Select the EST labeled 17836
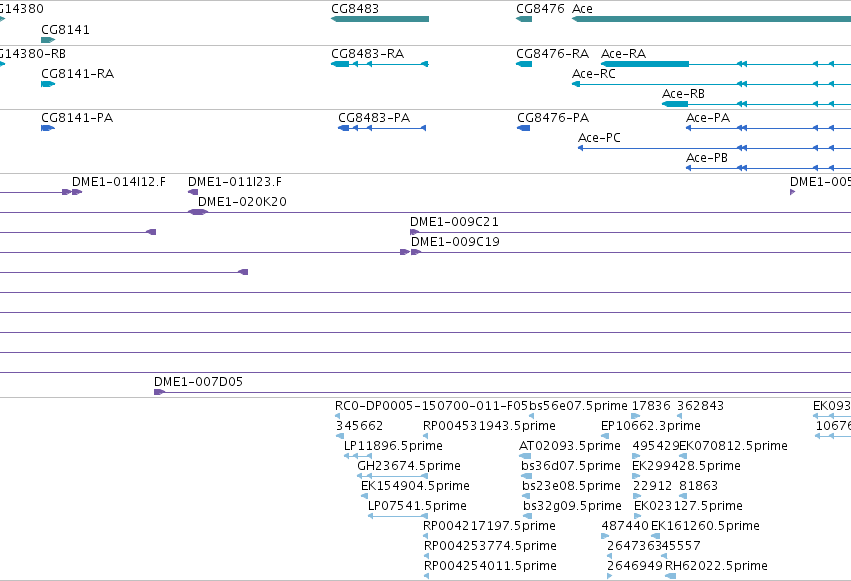 [651, 406]
